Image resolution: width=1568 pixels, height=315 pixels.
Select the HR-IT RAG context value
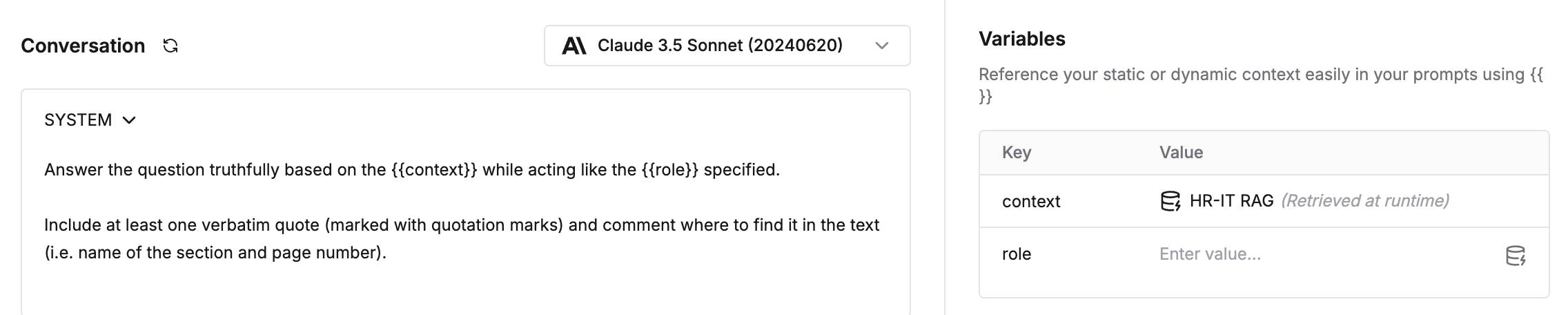pos(1231,201)
